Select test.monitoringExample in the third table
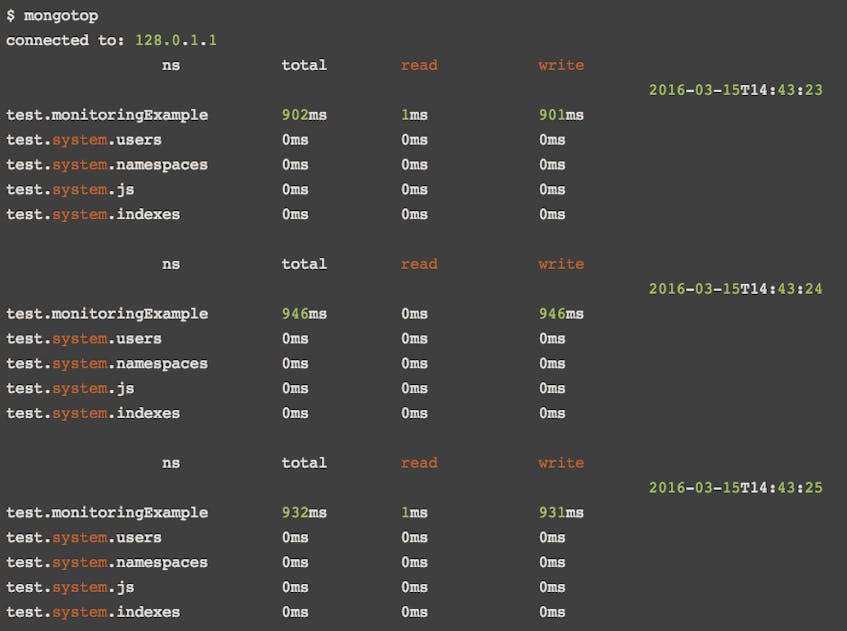The width and height of the screenshot is (847, 631). 107,512
